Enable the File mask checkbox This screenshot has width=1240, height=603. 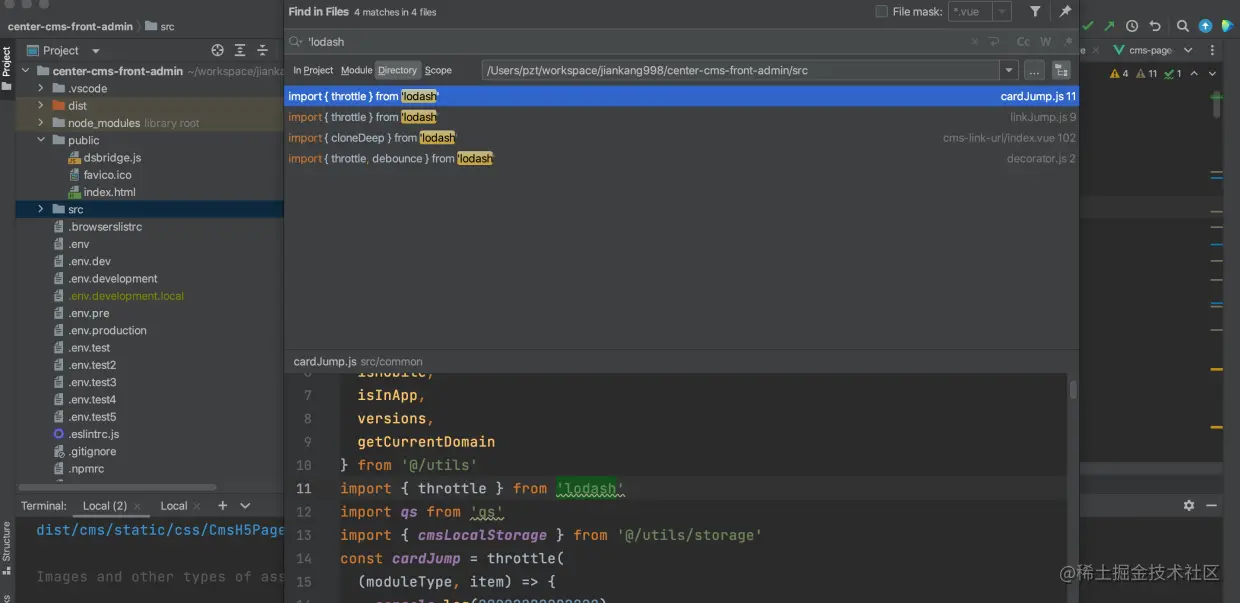[x=881, y=12]
